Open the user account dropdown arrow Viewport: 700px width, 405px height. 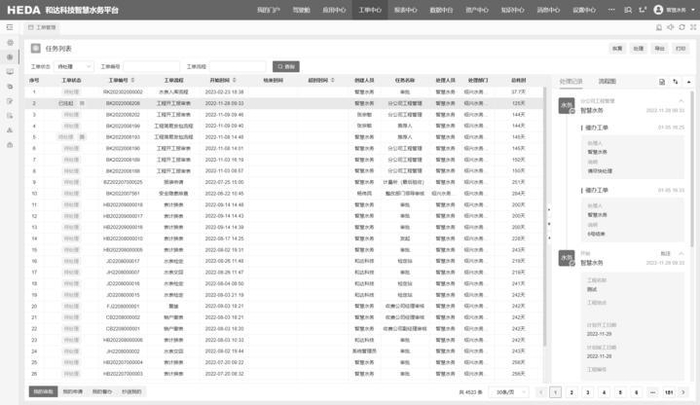point(693,10)
